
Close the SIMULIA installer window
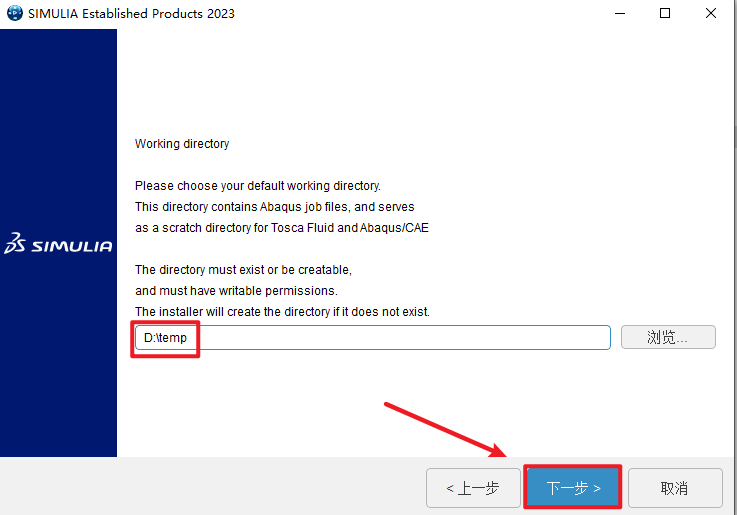coord(710,14)
